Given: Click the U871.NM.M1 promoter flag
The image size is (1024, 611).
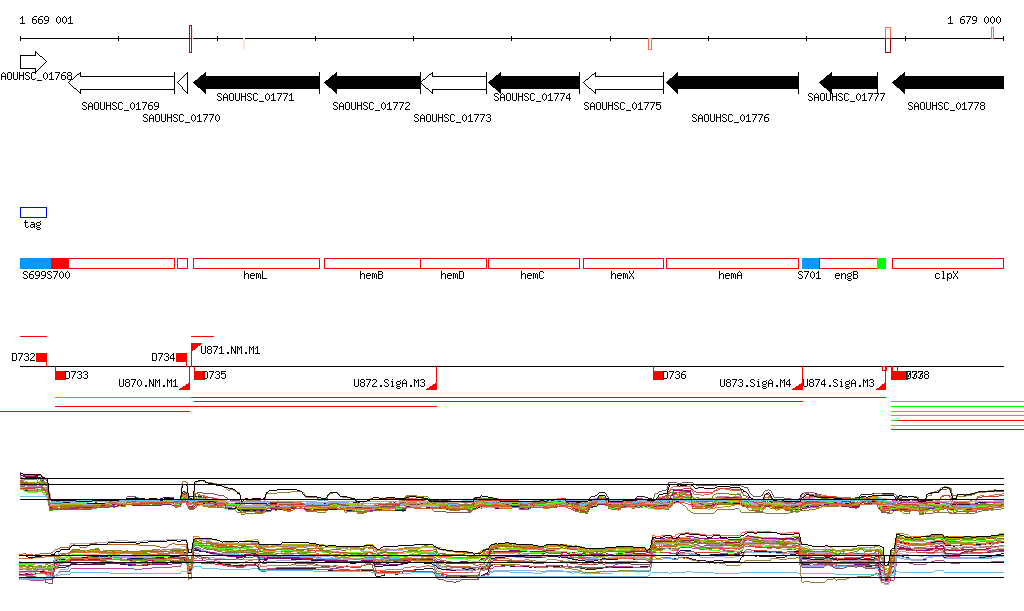Looking at the screenshot, I should 196,347.
